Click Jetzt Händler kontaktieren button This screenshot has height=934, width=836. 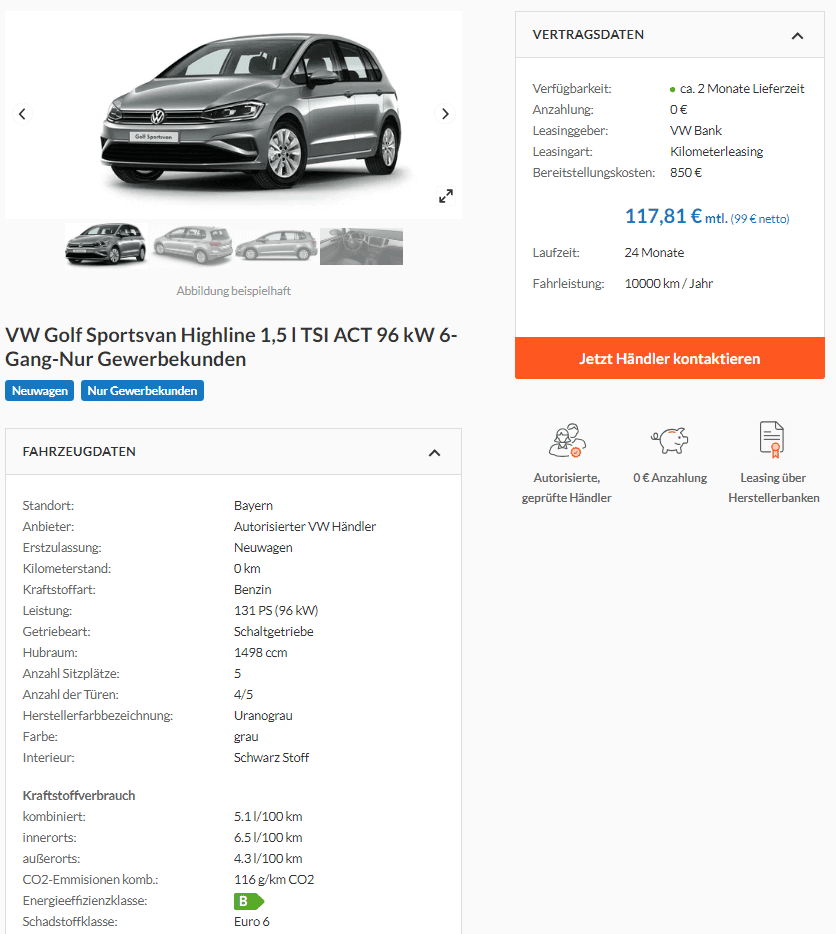[670, 359]
